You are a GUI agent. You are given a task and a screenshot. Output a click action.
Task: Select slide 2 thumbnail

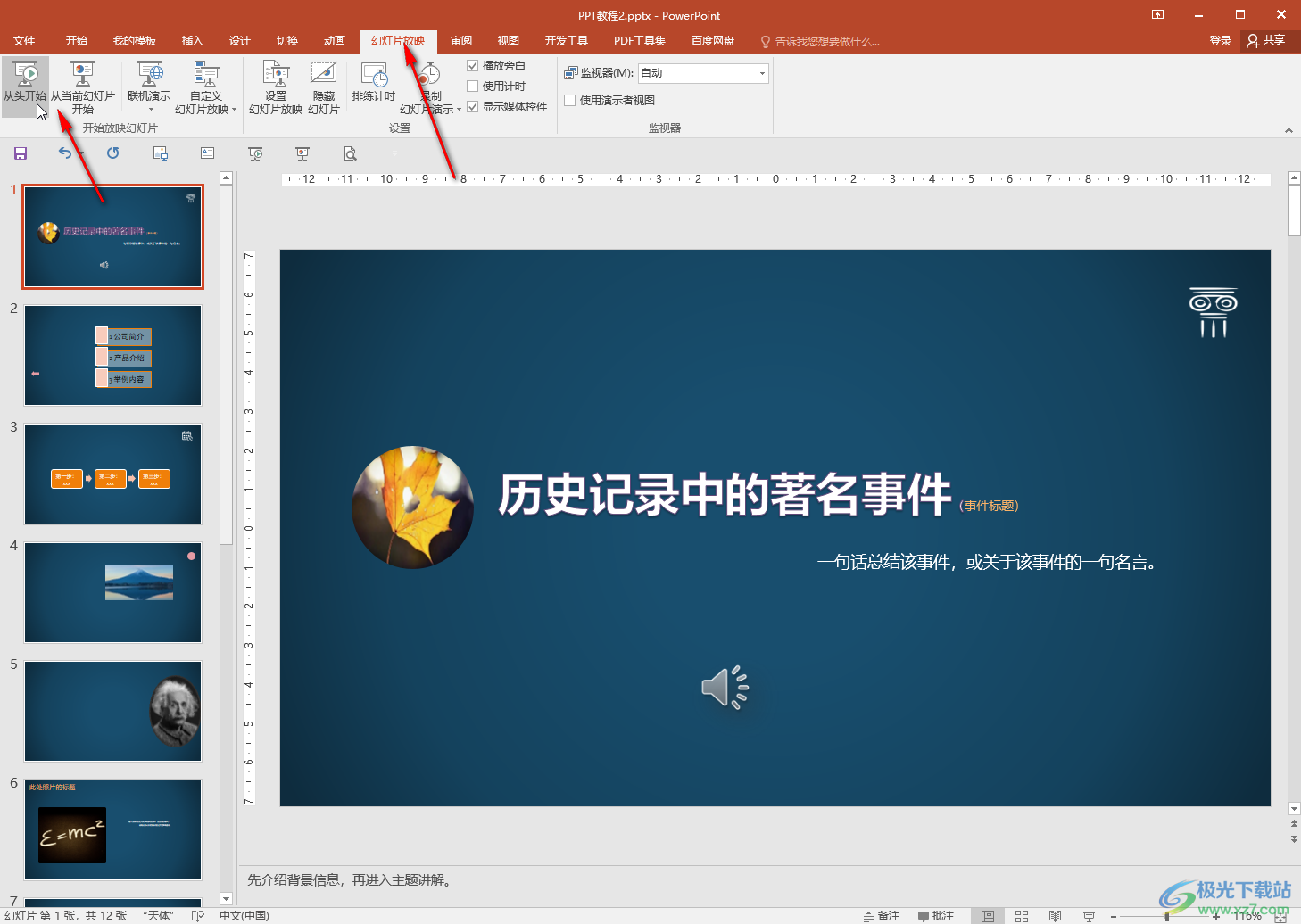tap(112, 355)
